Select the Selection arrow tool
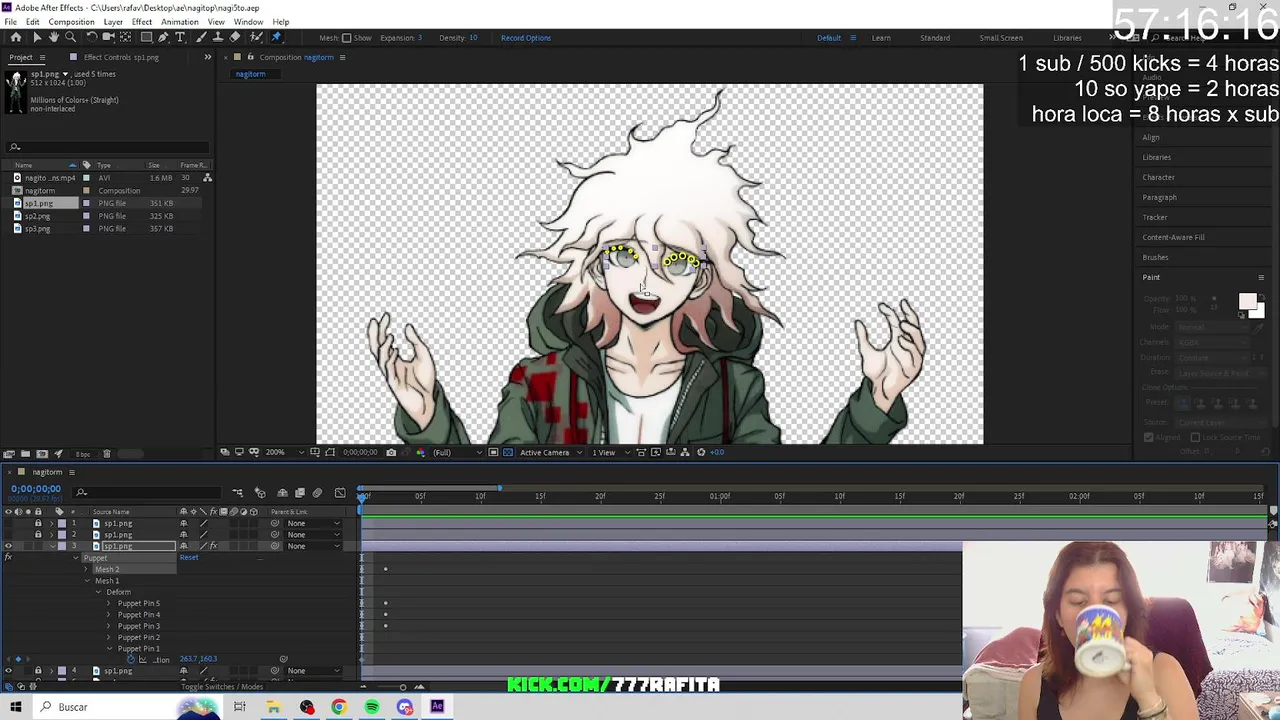The width and height of the screenshot is (1280, 720). pos(37,37)
